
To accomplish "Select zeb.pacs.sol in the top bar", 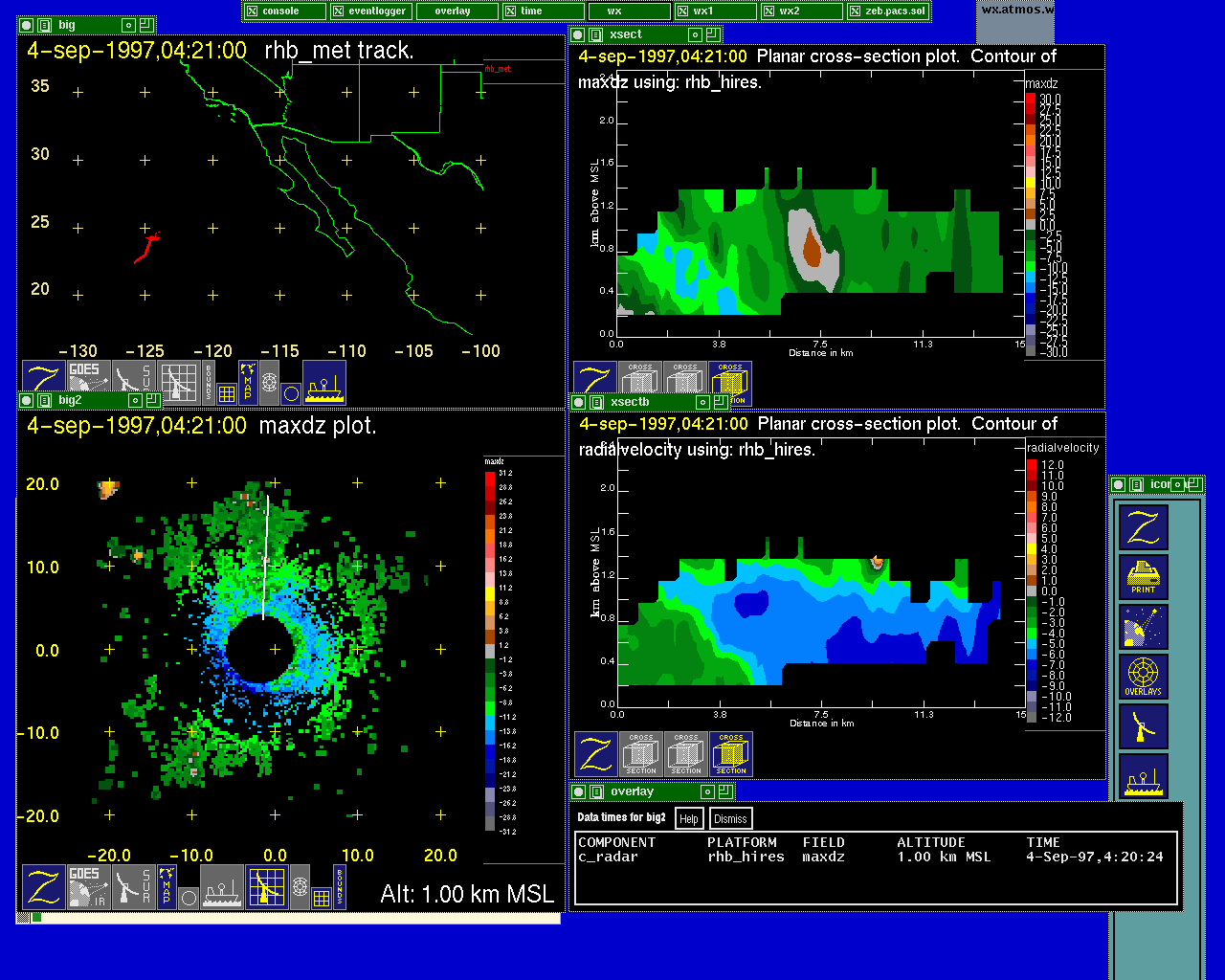I will coord(888,11).
